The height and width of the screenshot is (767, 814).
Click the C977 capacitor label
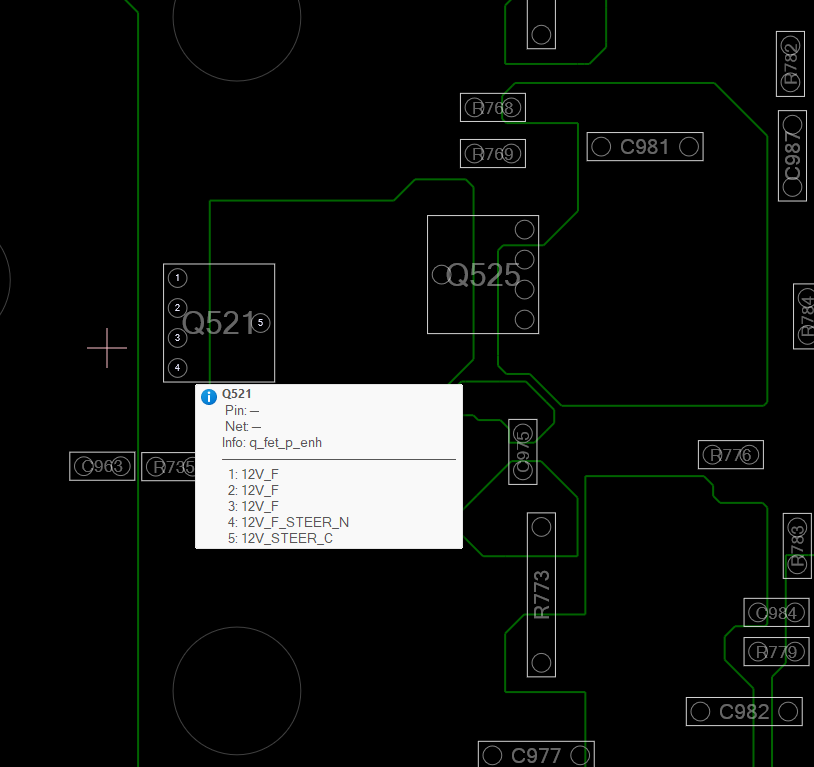pos(536,755)
